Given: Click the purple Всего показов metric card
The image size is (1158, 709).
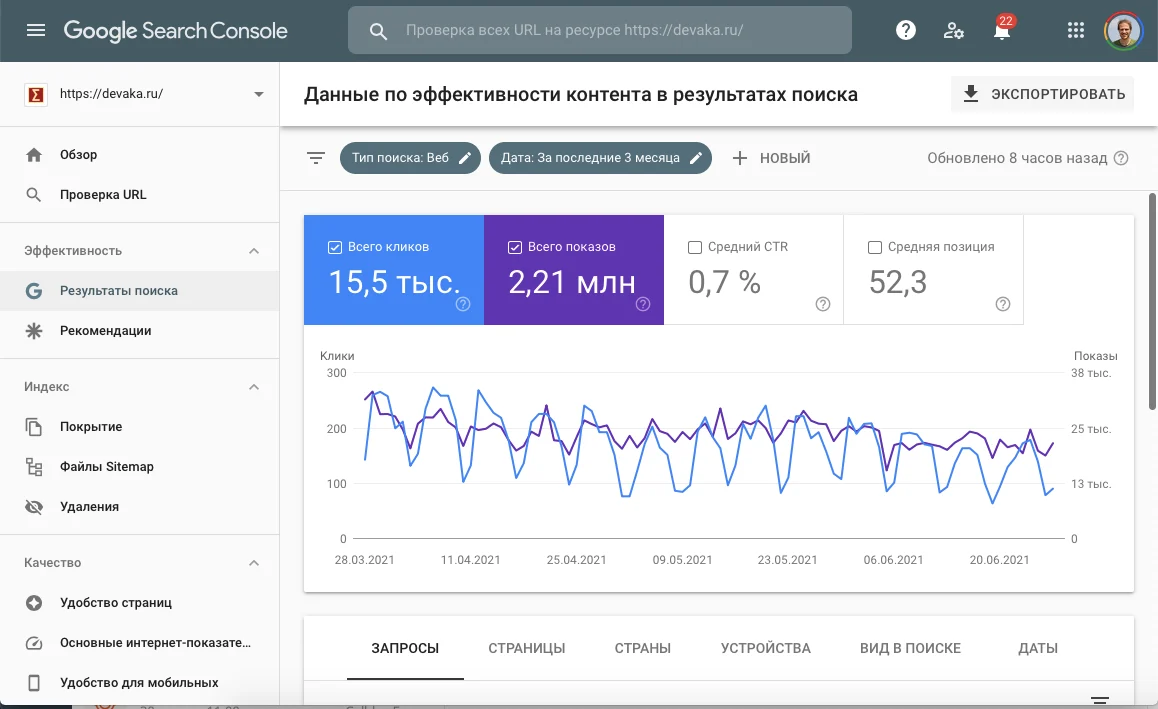Looking at the screenshot, I should point(574,270).
